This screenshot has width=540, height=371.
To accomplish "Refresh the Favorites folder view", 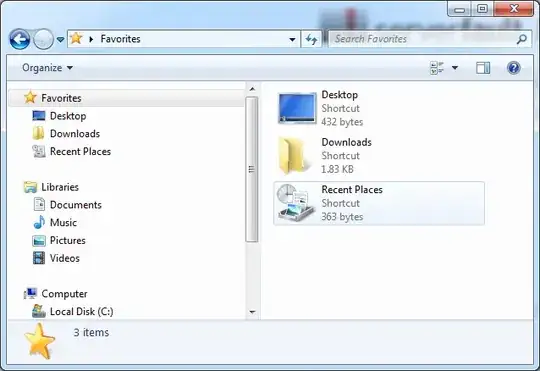I will (x=311, y=39).
